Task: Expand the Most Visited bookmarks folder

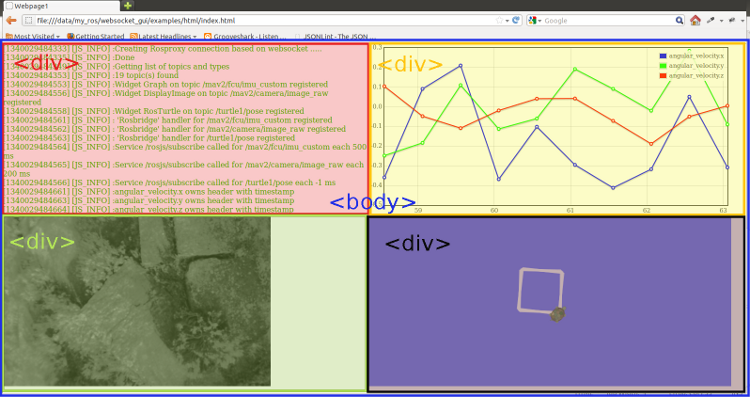Action: tap(33, 36)
